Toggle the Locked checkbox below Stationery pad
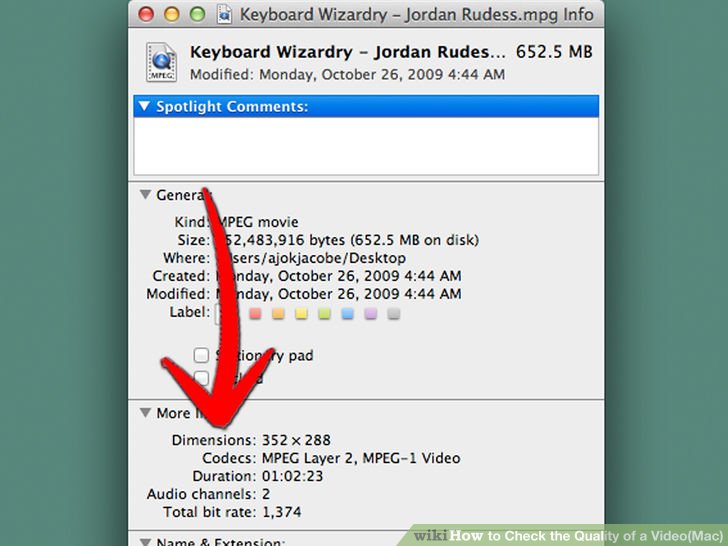The image size is (728, 546). pyautogui.click(x=201, y=377)
